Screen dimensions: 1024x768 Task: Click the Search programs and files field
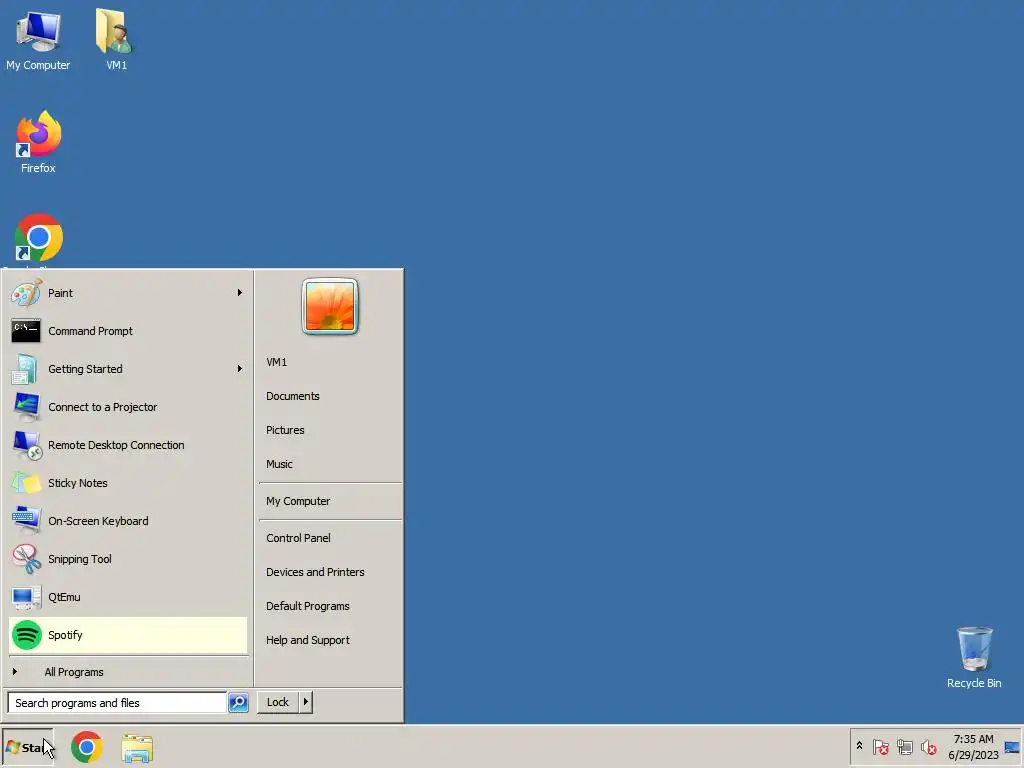117,703
